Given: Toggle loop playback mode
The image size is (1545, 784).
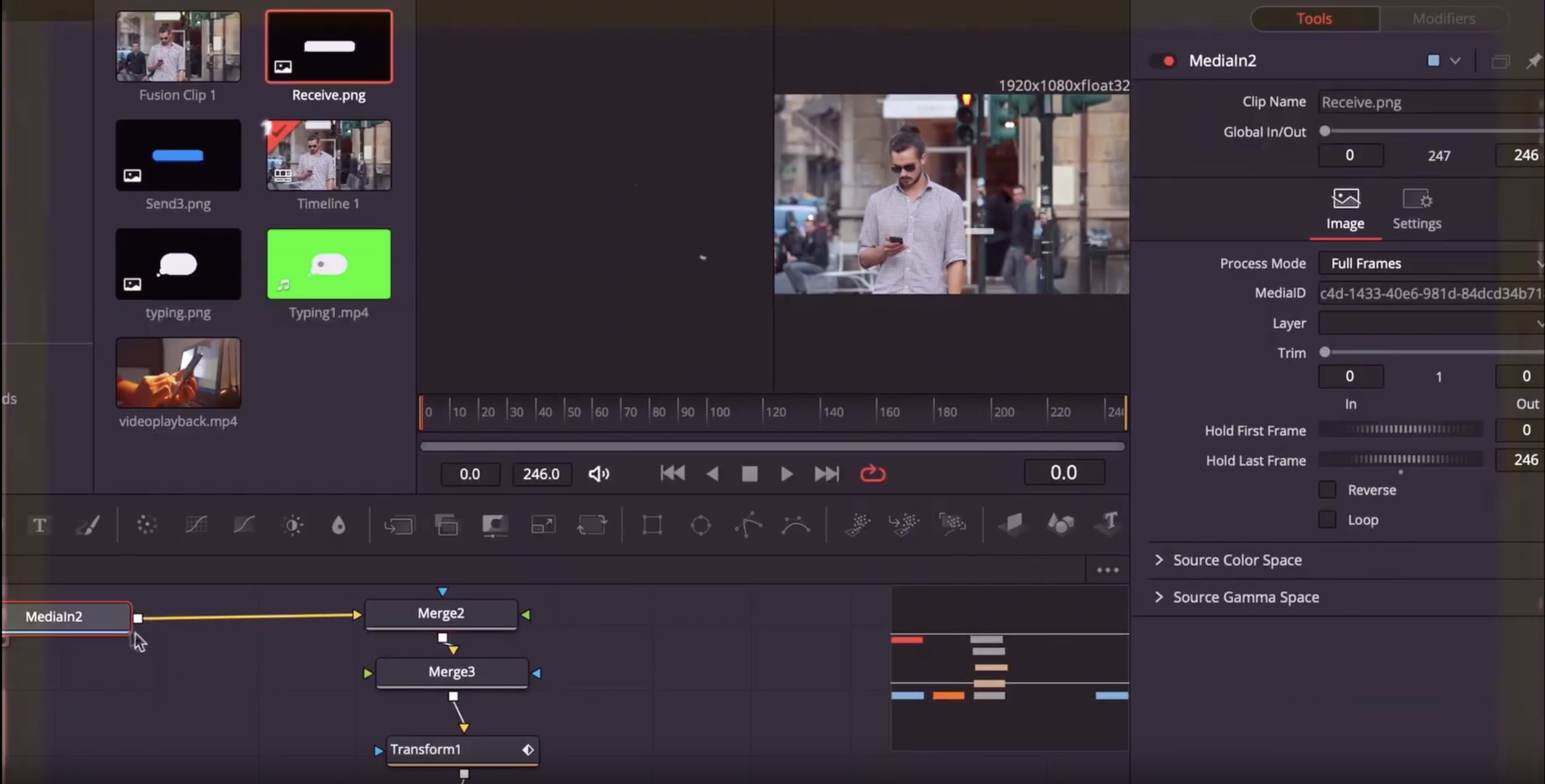Looking at the screenshot, I should (x=873, y=474).
